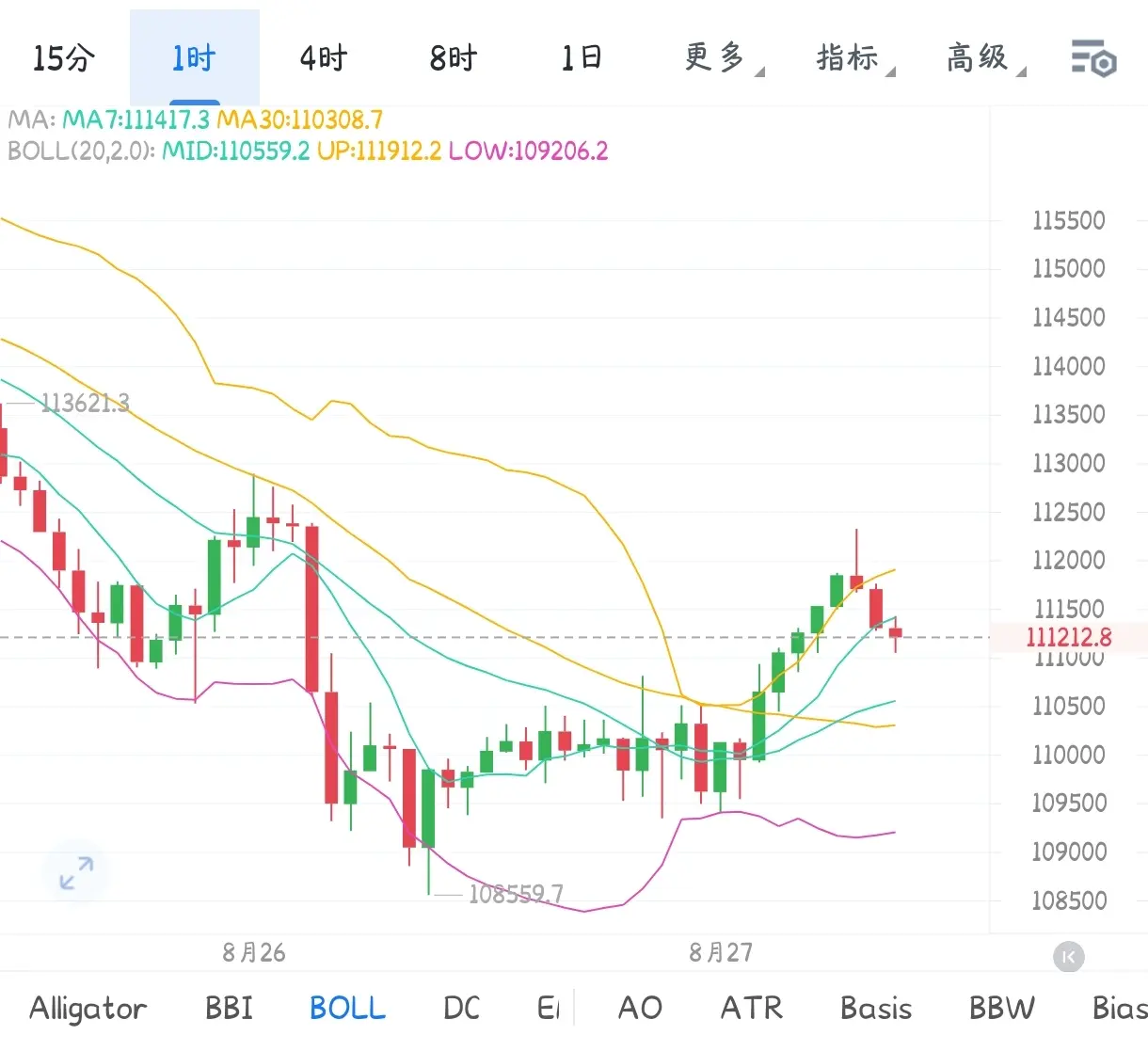Select the AO sub-indicator

pos(640,1009)
